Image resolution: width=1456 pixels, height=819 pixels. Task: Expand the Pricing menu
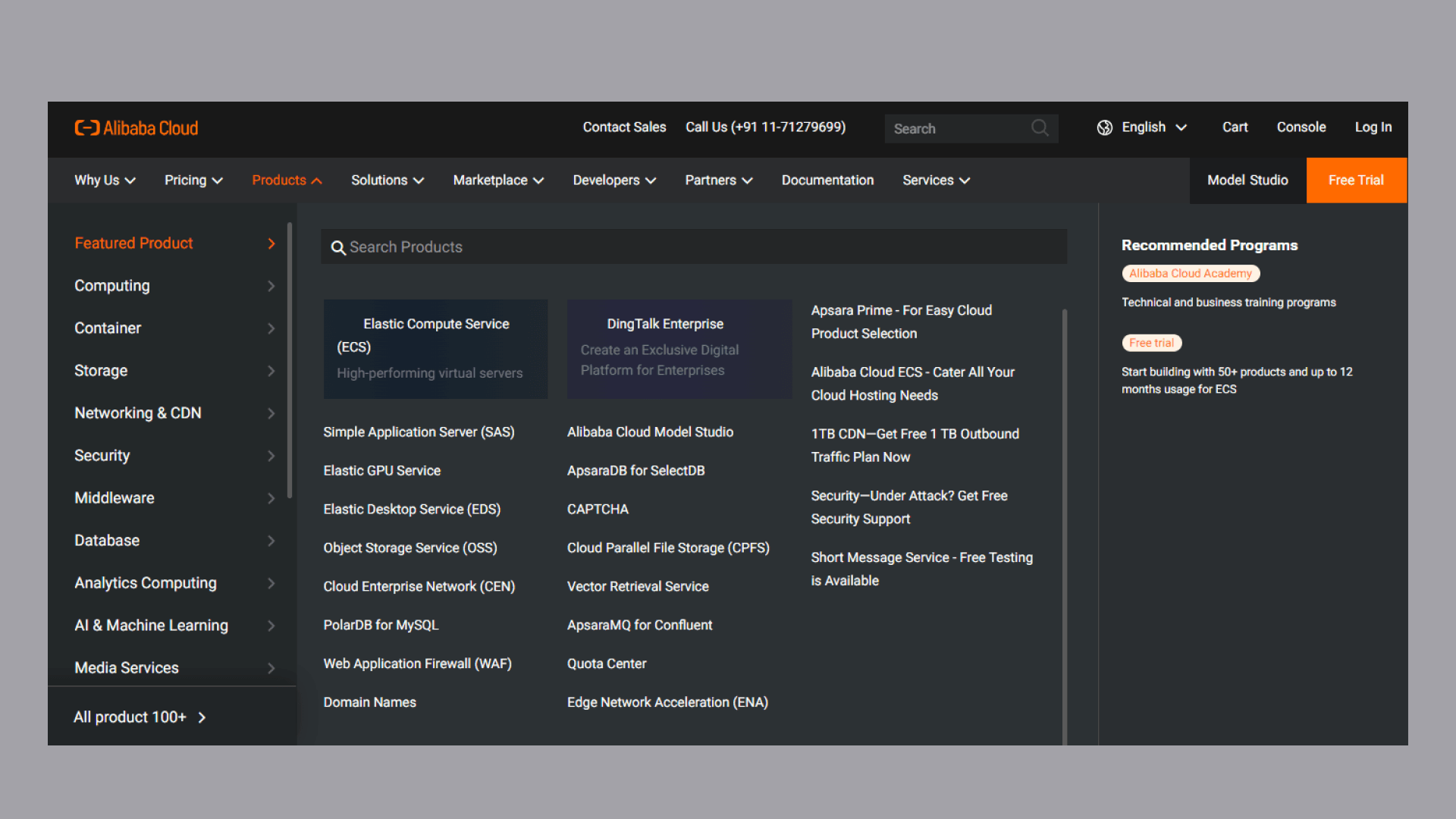click(x=193, y=180)
